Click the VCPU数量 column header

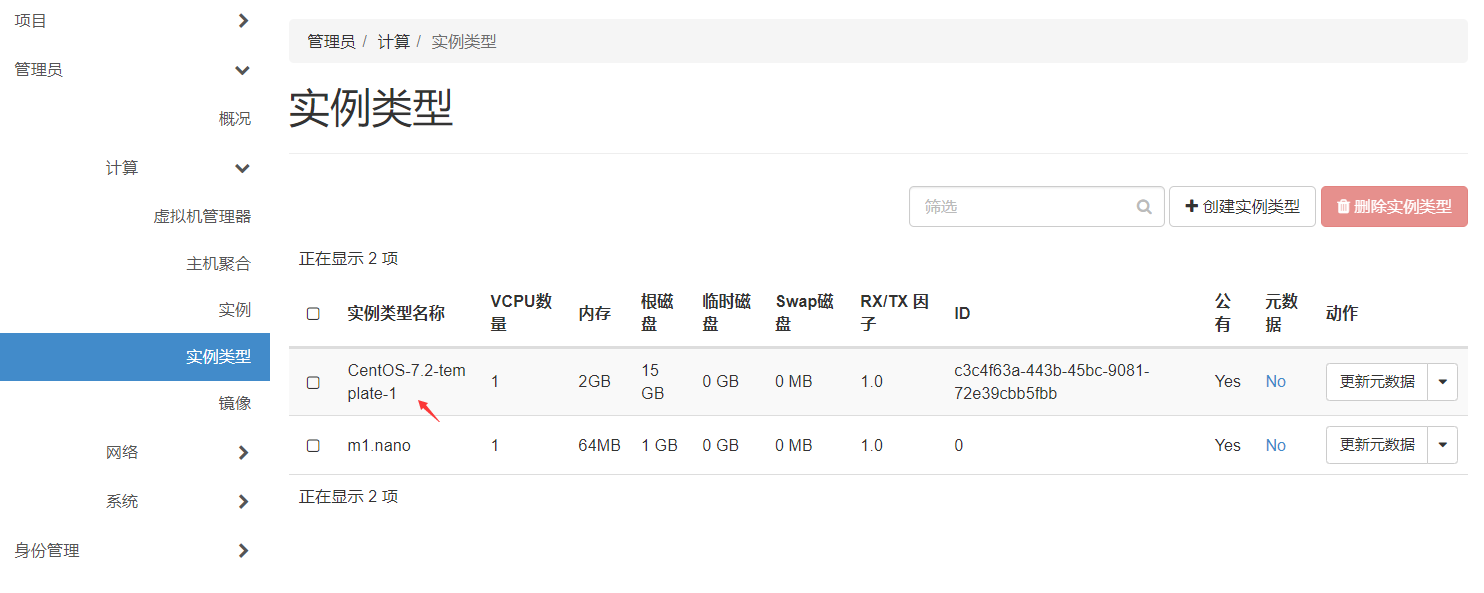click(x=521, y=313)
